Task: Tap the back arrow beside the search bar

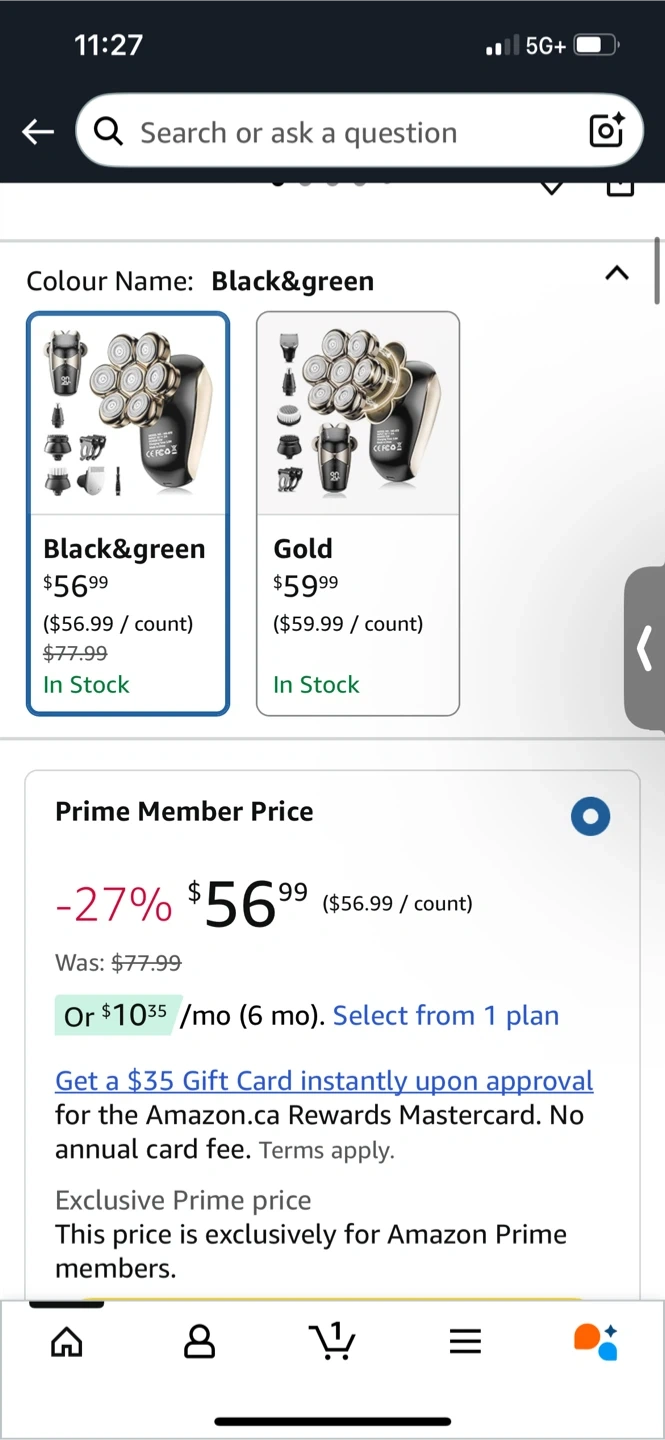Action: point(38,132)
